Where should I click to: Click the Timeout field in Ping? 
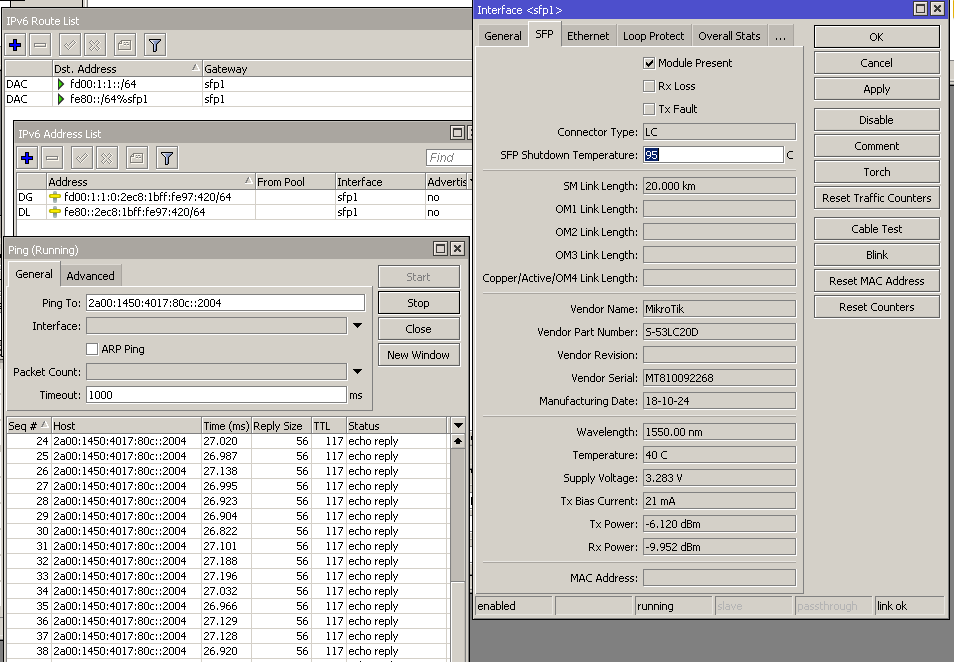tap(217, 395)
